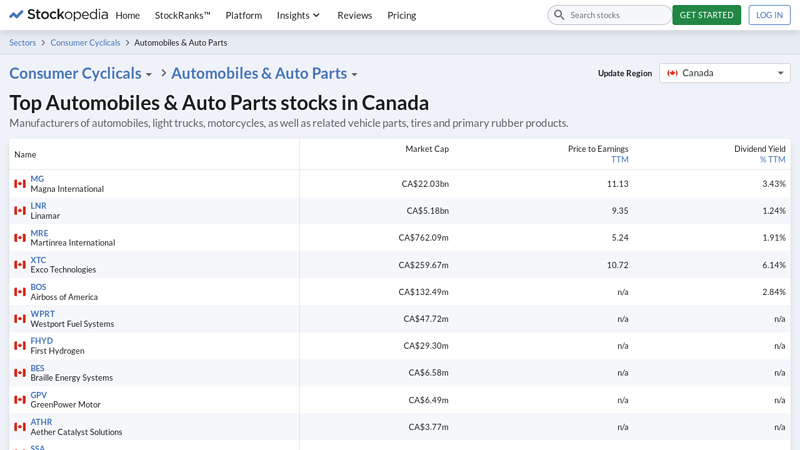Click the flag icon in Martinrea International row
This screenshot has width=800, height=450.
pyautogui.click(x=20, y=238)
